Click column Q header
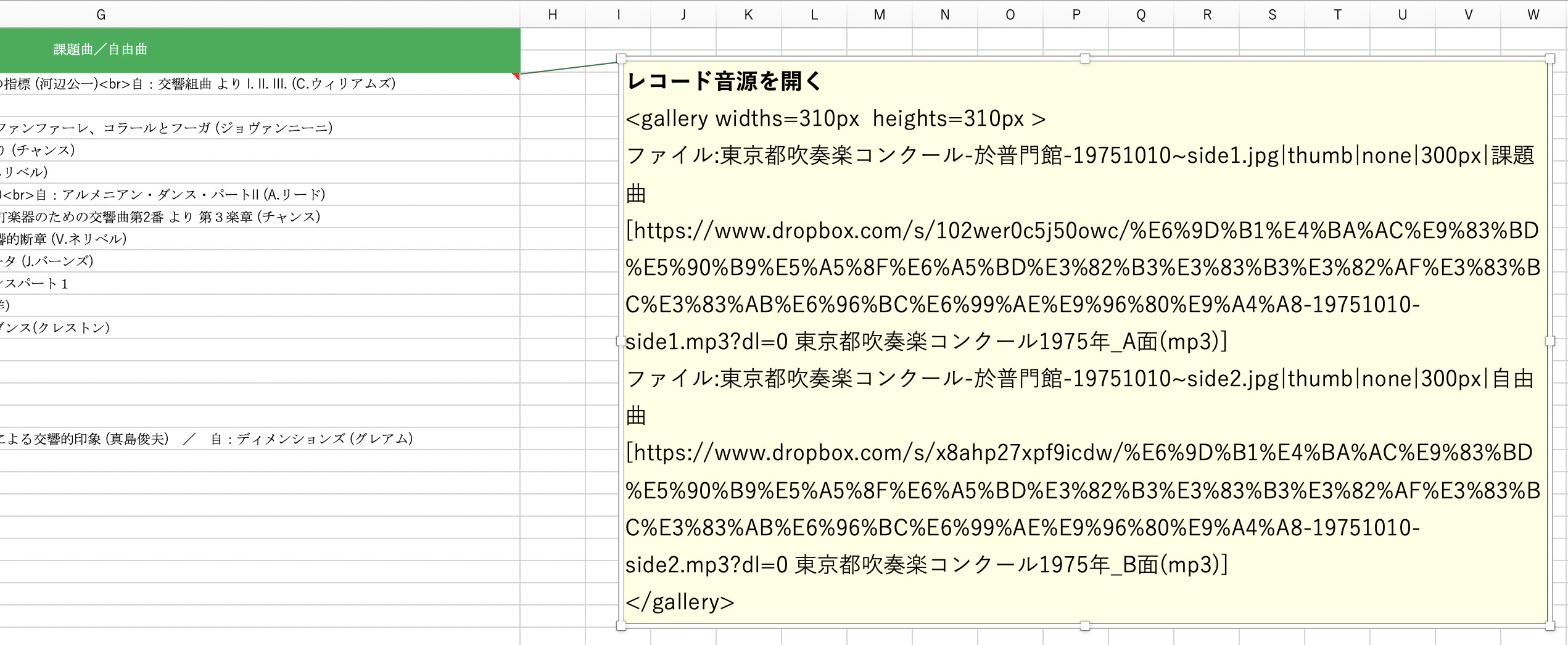The image size is (1568, 645). 1141,15
